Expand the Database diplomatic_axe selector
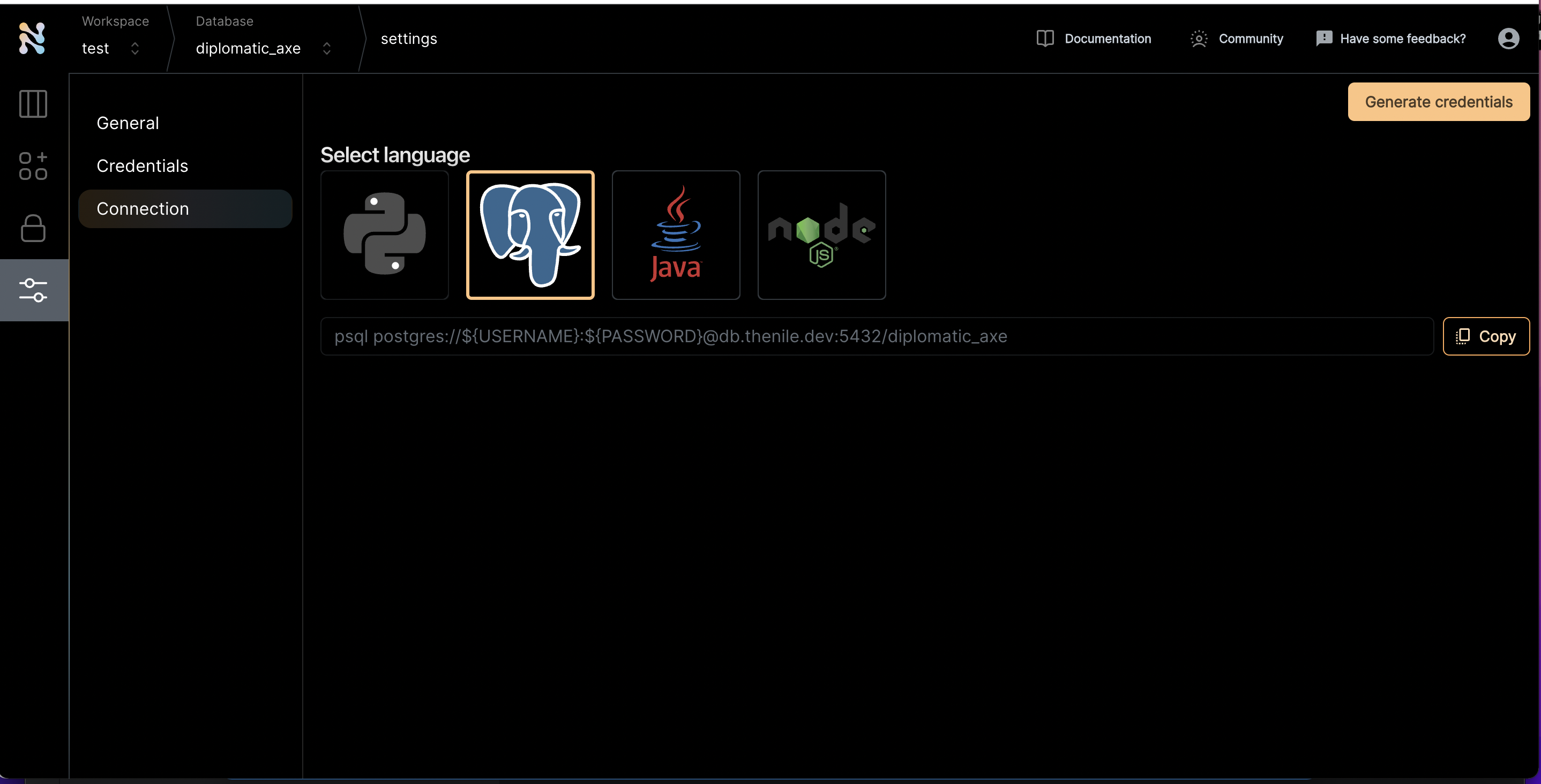This screenshot has height=784, width=1541. coord(263,48)
